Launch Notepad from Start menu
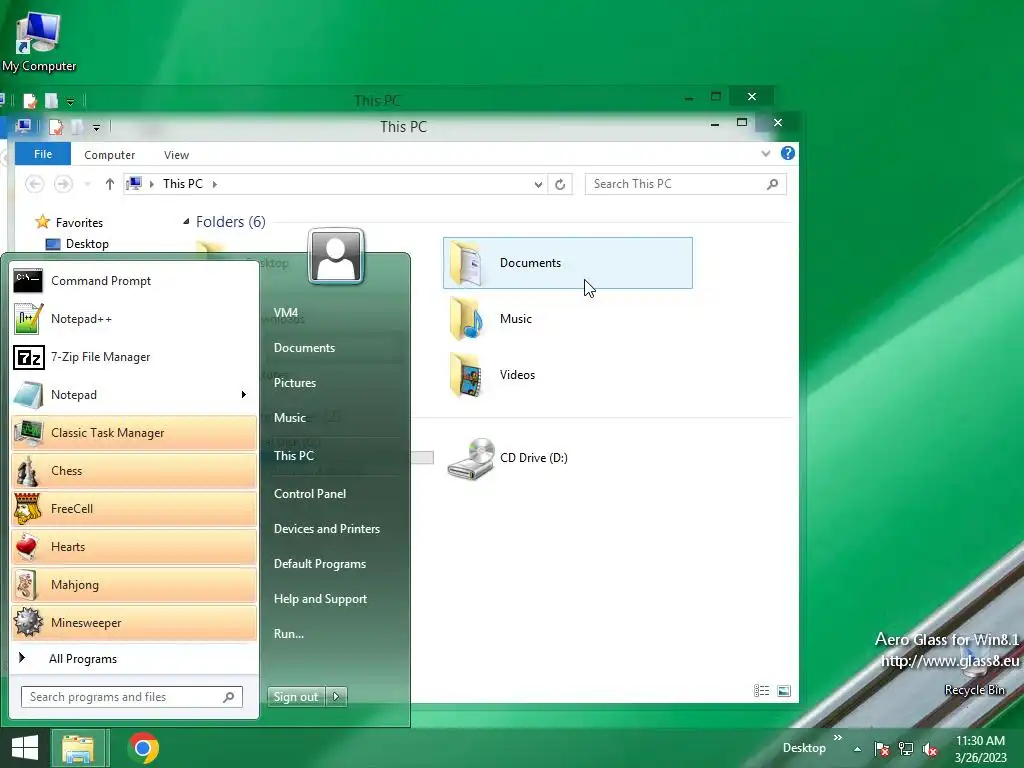The height and width of the screenshot is (768, 1024). click(134, 394)
